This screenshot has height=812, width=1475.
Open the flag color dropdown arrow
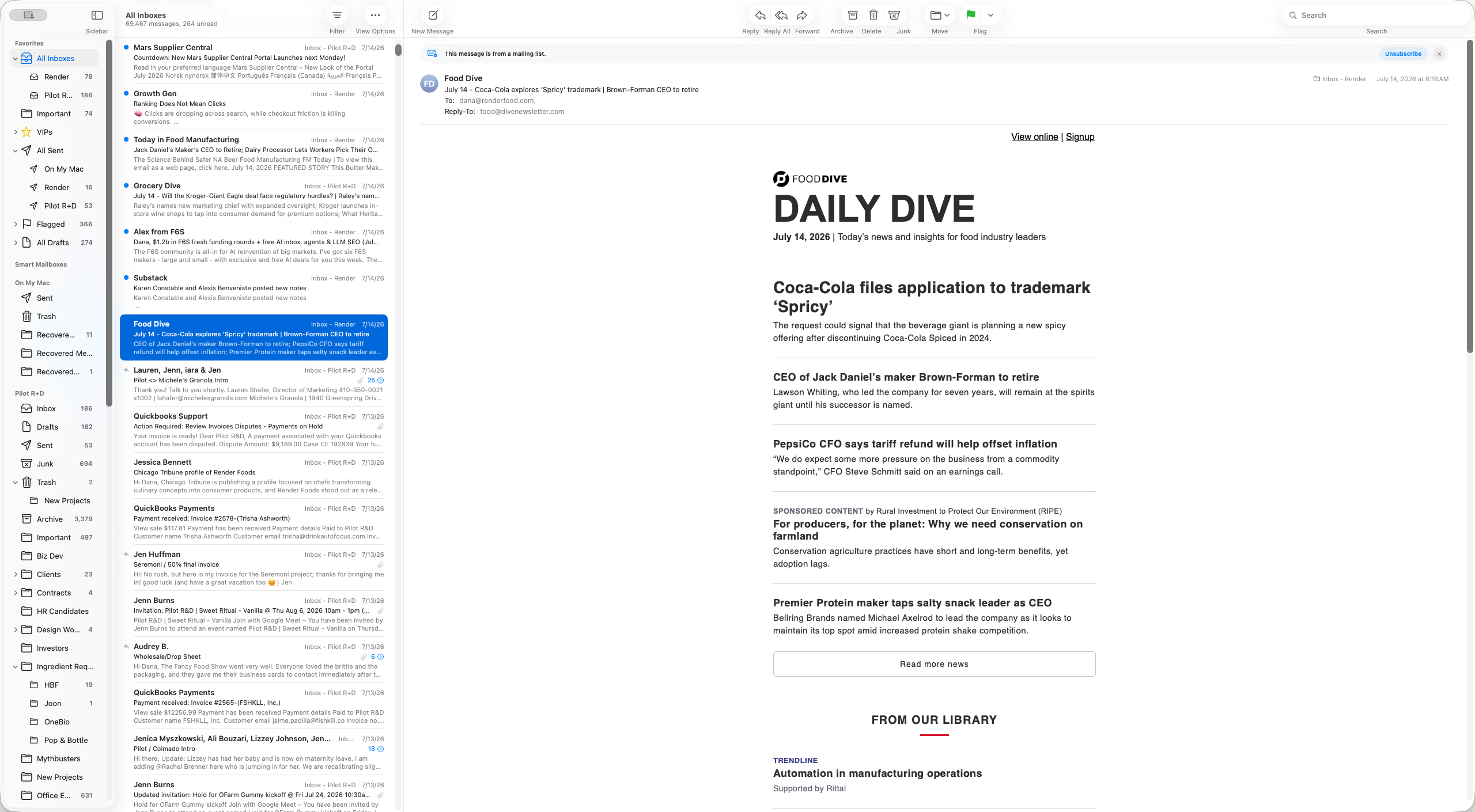(x=990, y=16)
